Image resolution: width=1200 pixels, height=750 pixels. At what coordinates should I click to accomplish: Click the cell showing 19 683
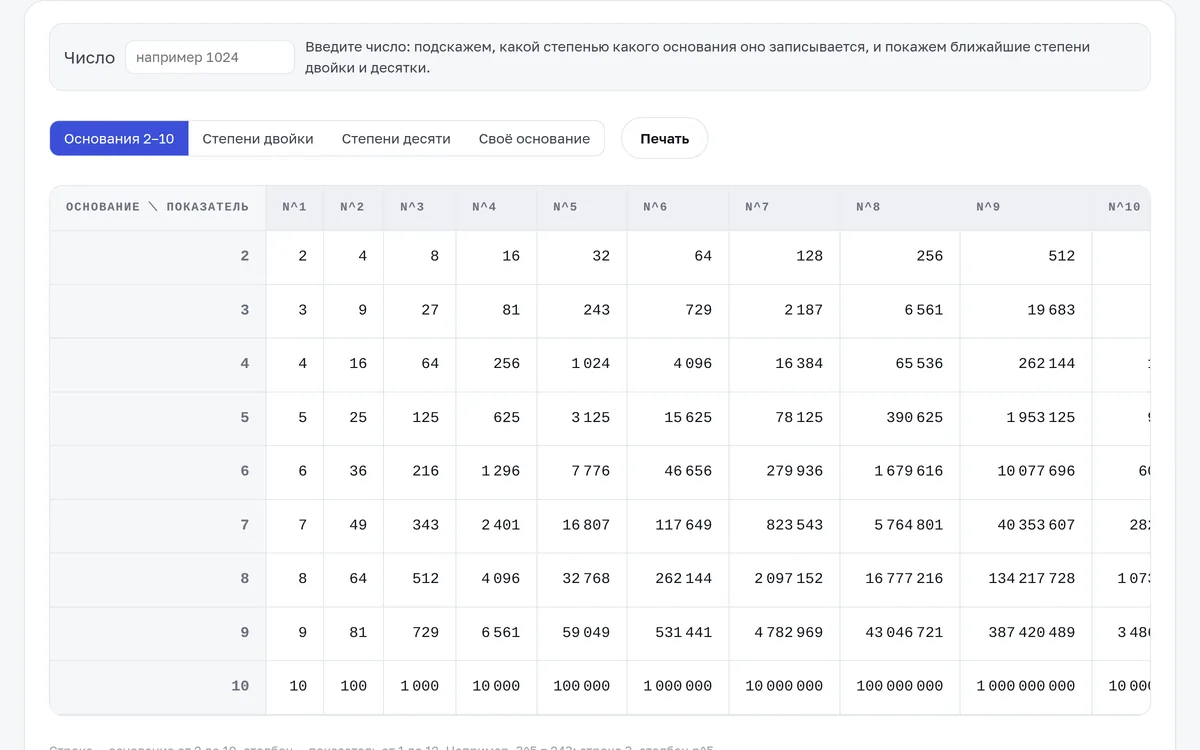[x=1026, y=311]
